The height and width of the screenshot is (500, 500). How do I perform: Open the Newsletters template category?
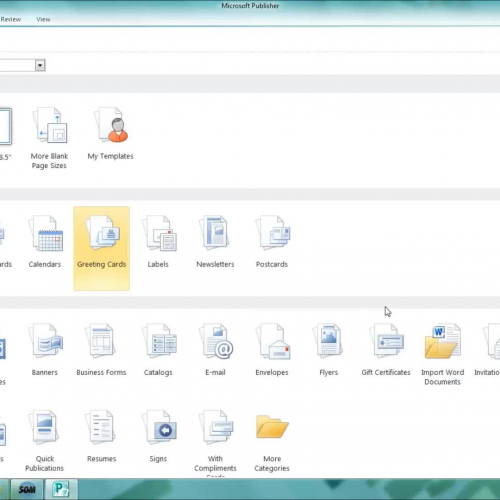tap(215, 242)
